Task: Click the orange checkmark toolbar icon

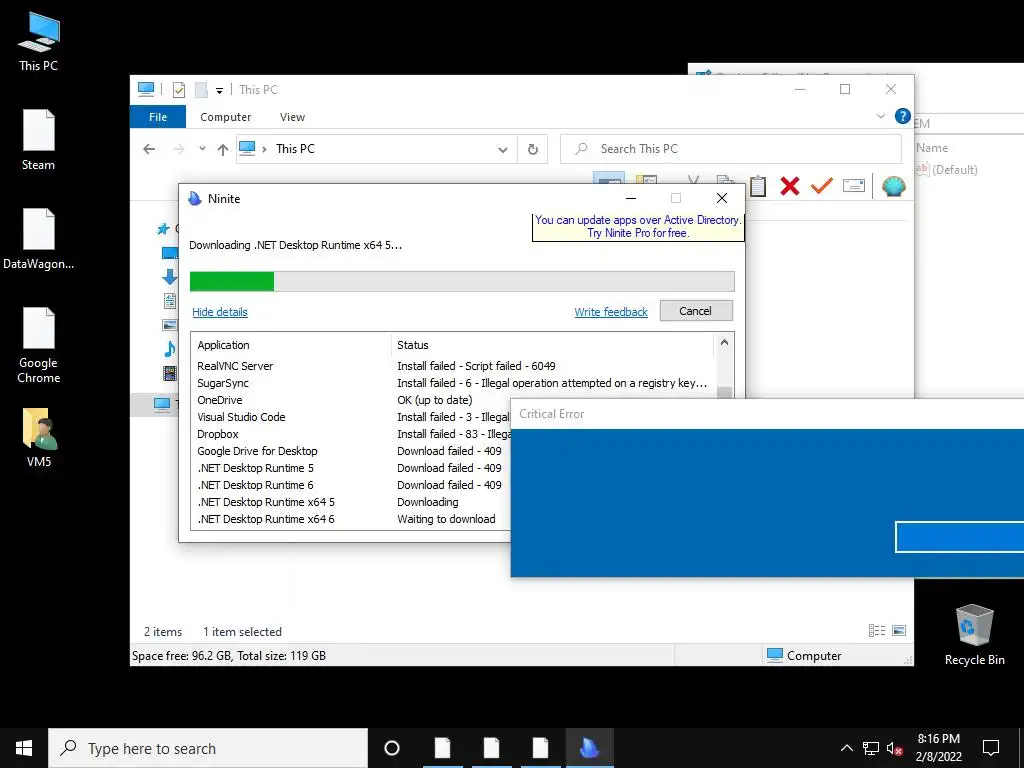Action: tap(822, 185)
